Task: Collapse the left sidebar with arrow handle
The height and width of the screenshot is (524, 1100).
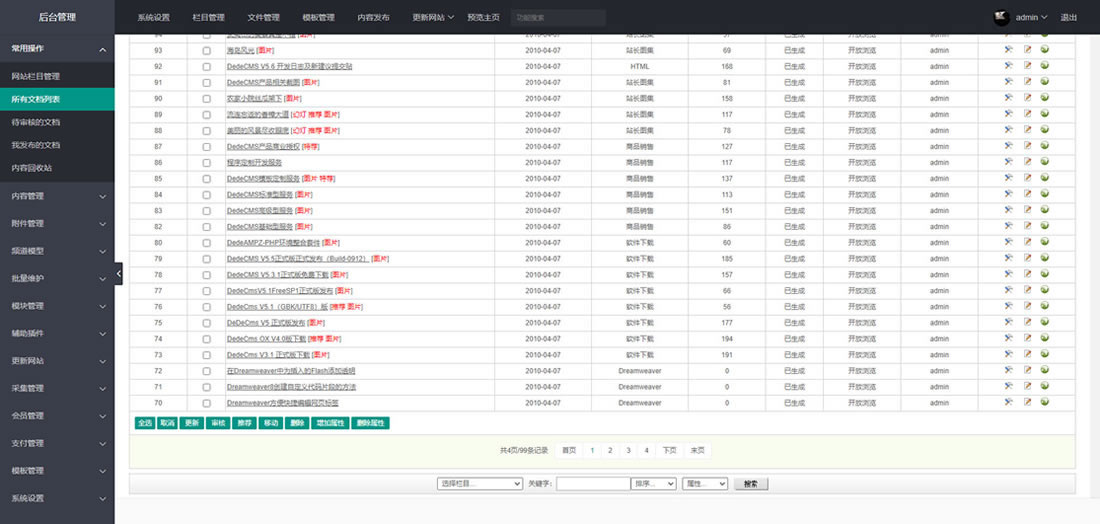Action: pos(118,273)
